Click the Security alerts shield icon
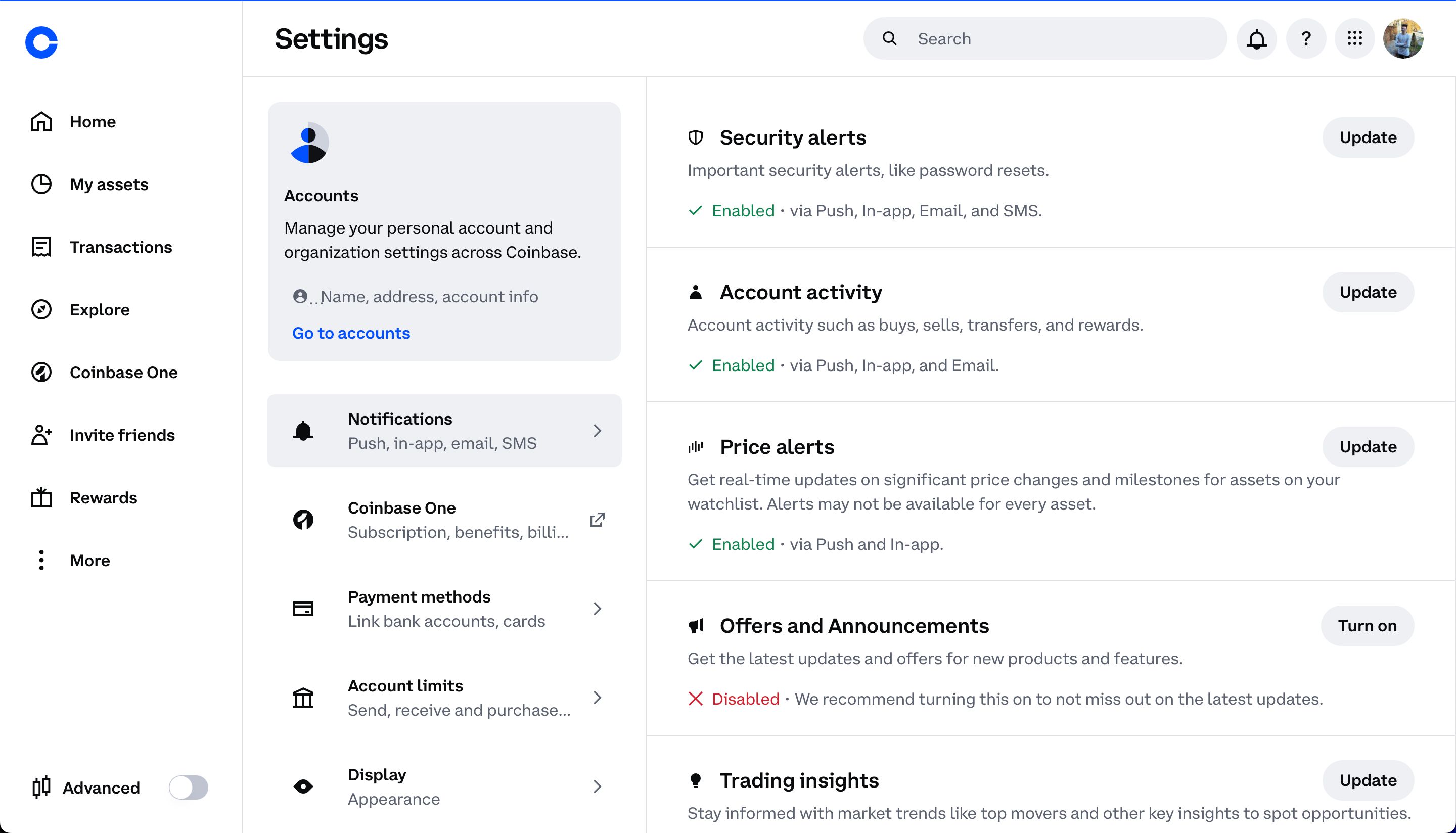Viewport: 1456px width, 833px height. (x=695, y=137)
